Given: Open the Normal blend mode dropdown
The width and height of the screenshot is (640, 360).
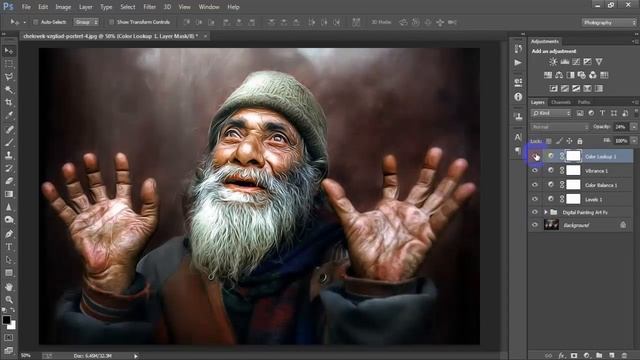Looking at the screenshot, I should tap(560, 127).
